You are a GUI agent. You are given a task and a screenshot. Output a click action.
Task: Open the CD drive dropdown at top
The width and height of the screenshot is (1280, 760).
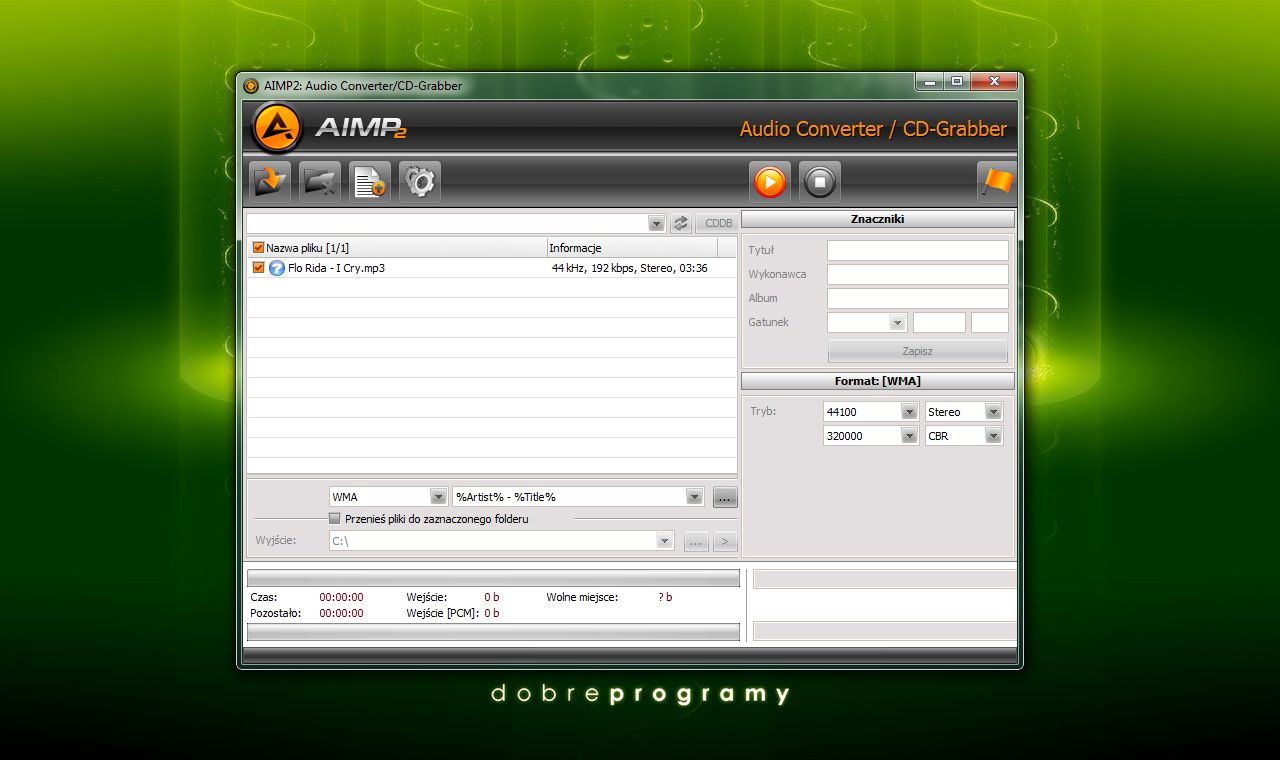coord(656,223)
